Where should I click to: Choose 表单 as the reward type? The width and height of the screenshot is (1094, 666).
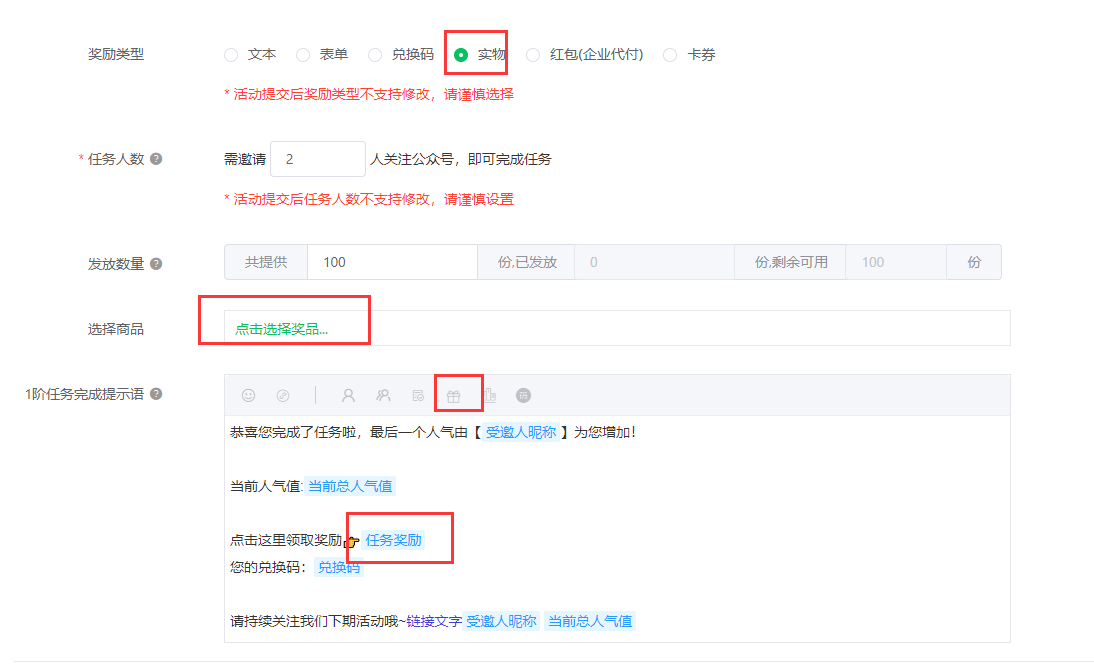(303, 54)
